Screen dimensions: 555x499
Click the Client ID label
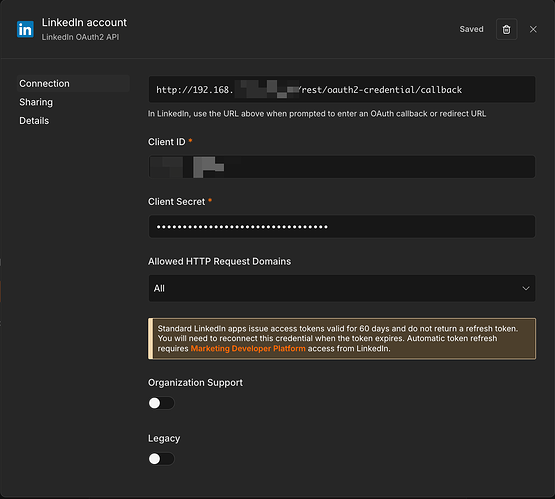(166, 142)
